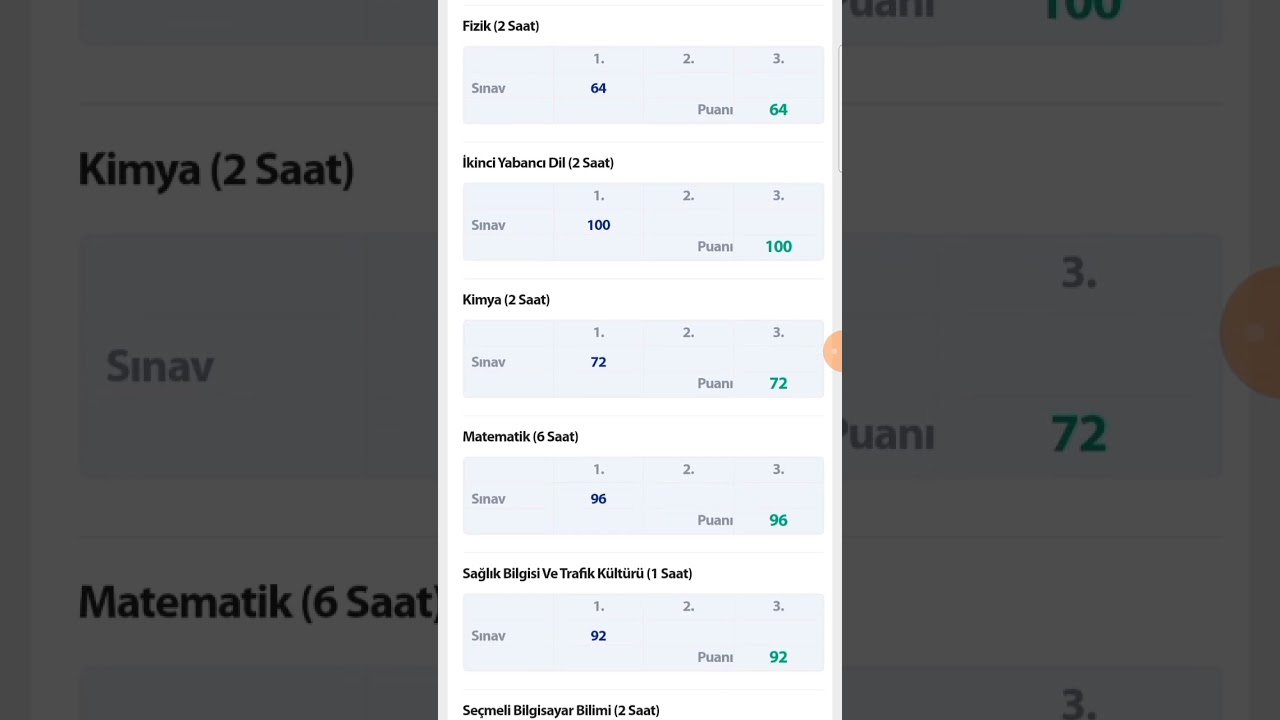
Task: Click Sağlık Bilgisi green Puanı value 92
Action: (778, 658)
